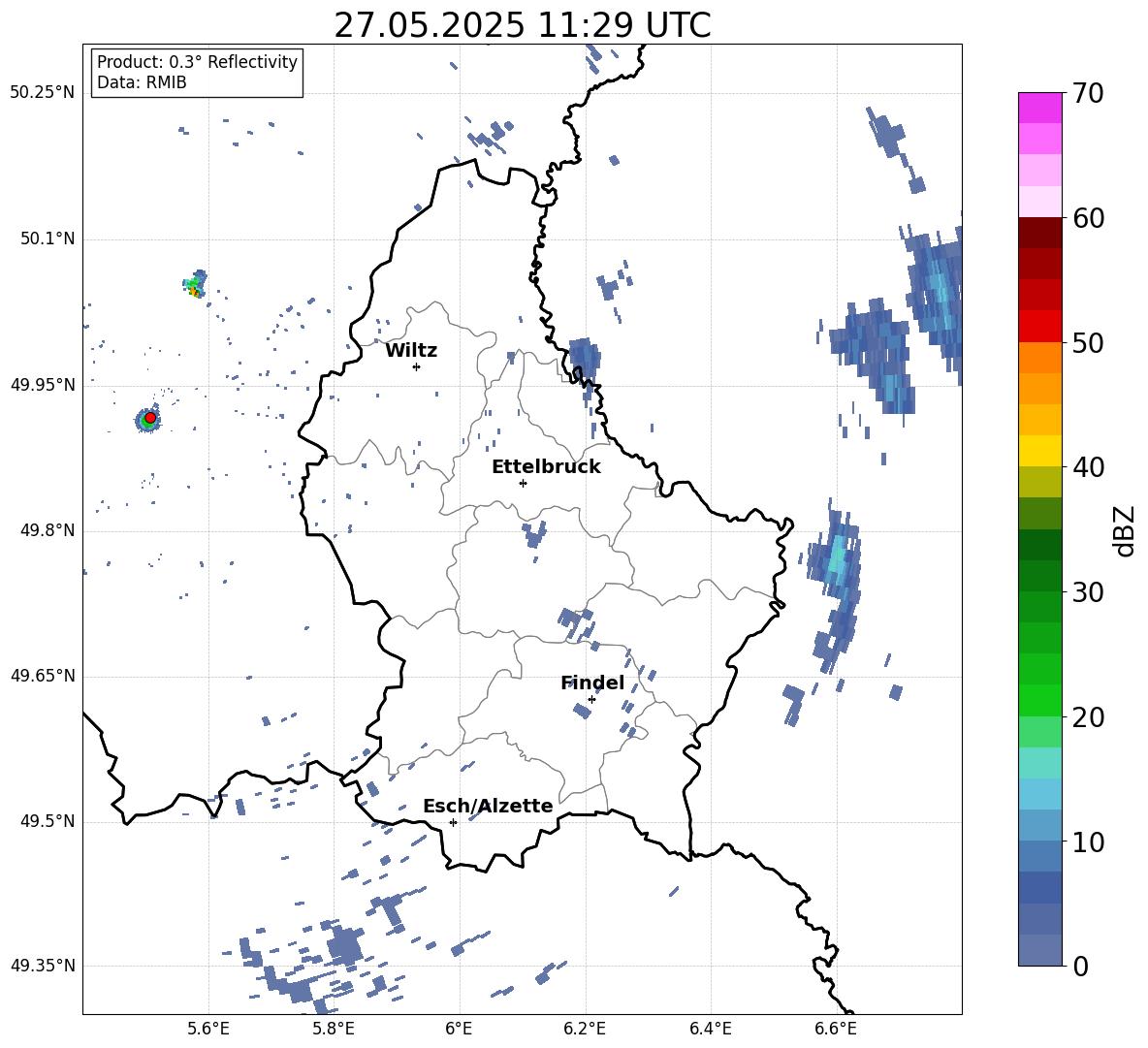This screenshot has height=1048, width=1148.
Task: Click the colorbar tick label 70
Action: (1087, 93)
